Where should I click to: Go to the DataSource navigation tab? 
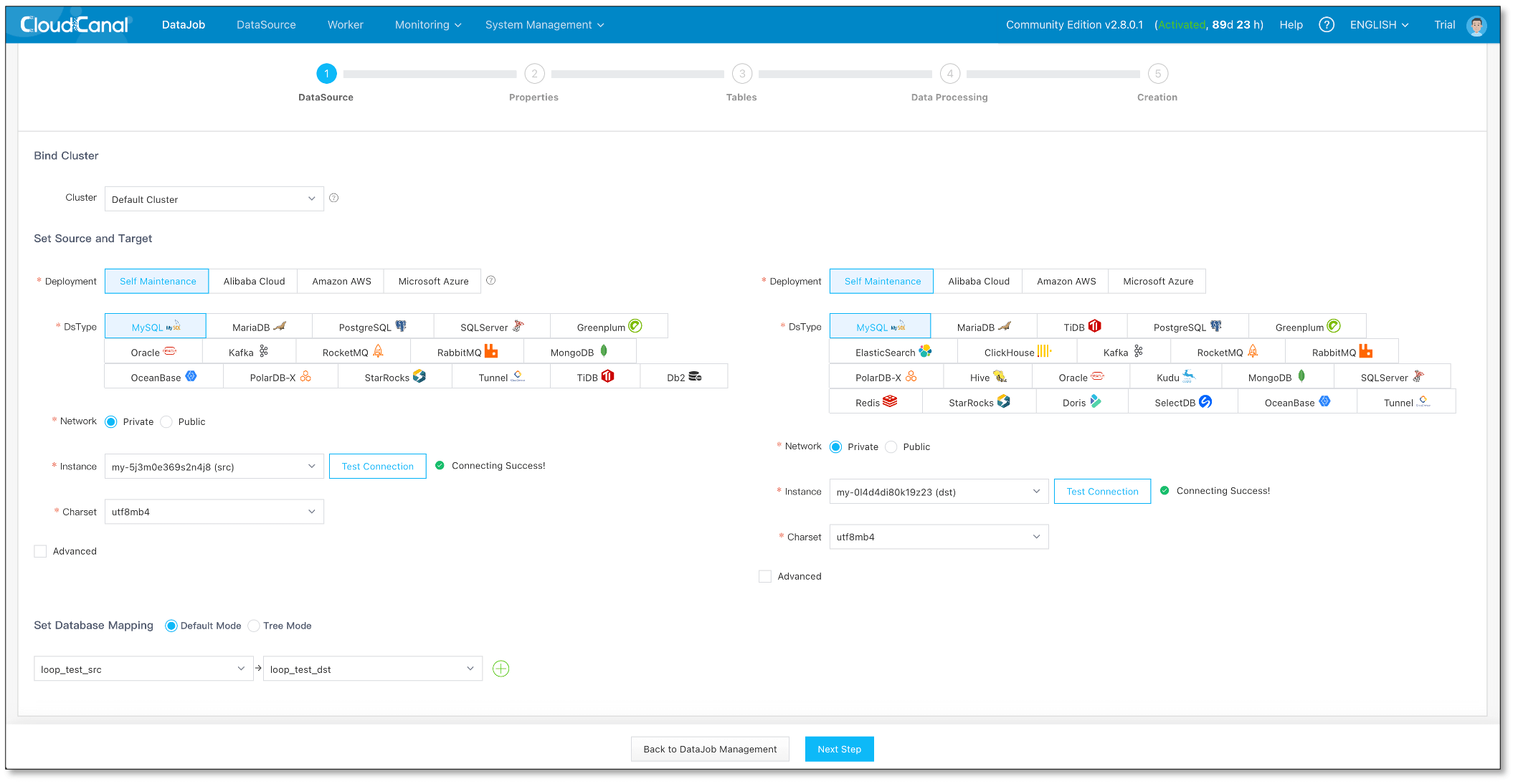266,25
